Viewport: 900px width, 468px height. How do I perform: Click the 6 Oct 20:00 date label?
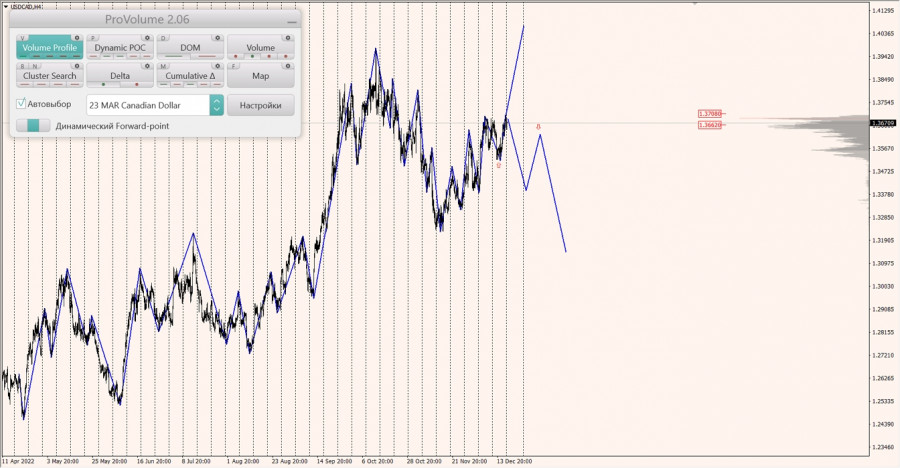click(x=378, y=461)
